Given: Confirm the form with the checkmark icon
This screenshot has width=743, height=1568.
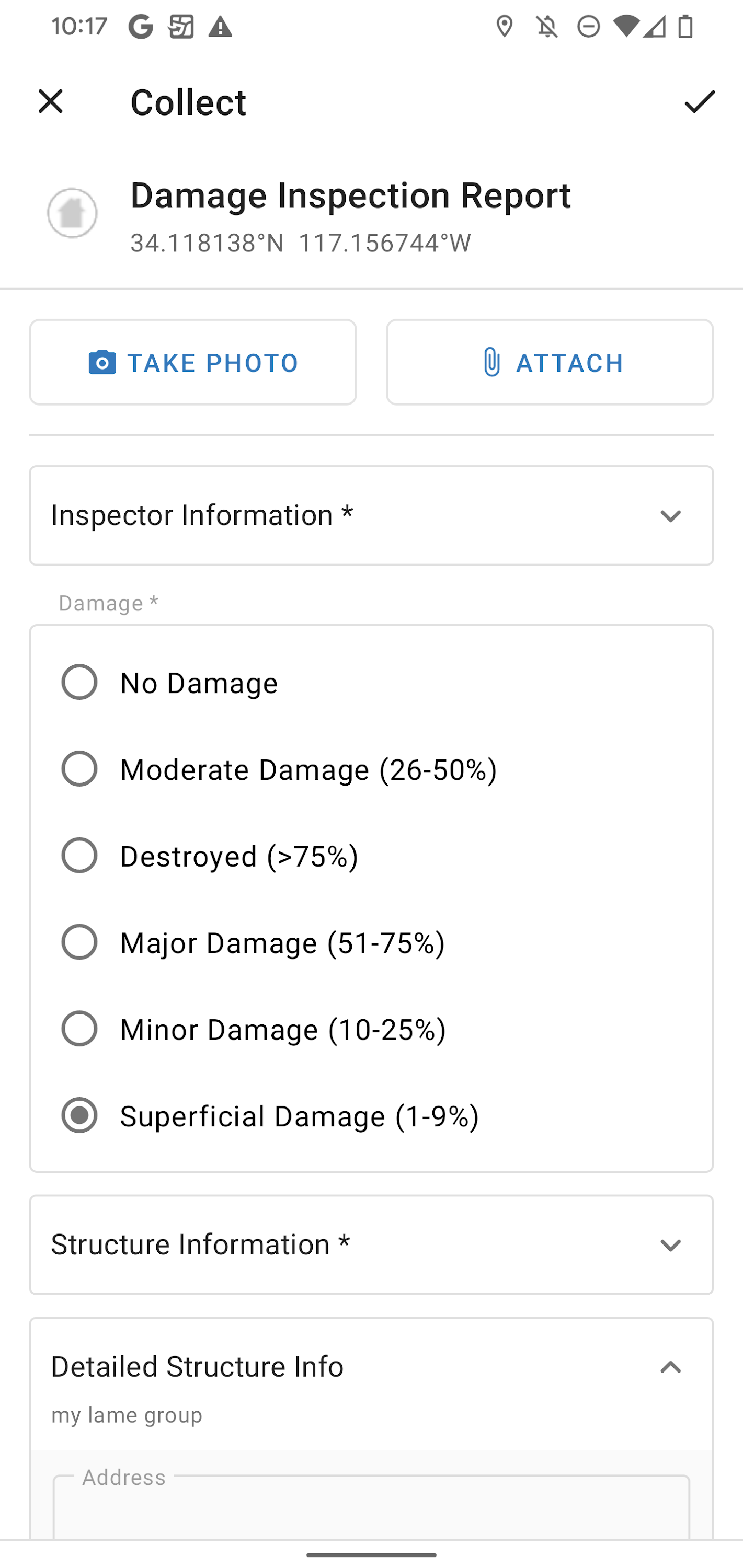Looking at the screenshot, I should [699, 101].
